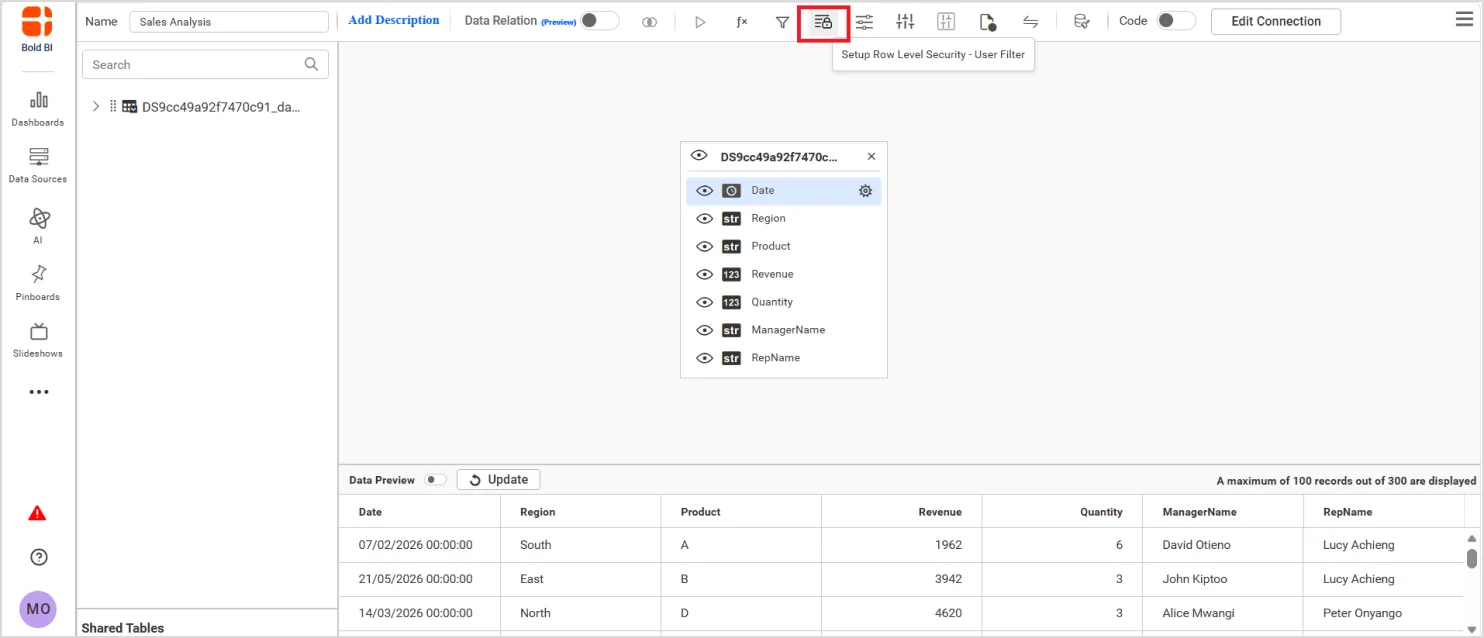
Task: Click the database edit icon
Action: 1081,22
